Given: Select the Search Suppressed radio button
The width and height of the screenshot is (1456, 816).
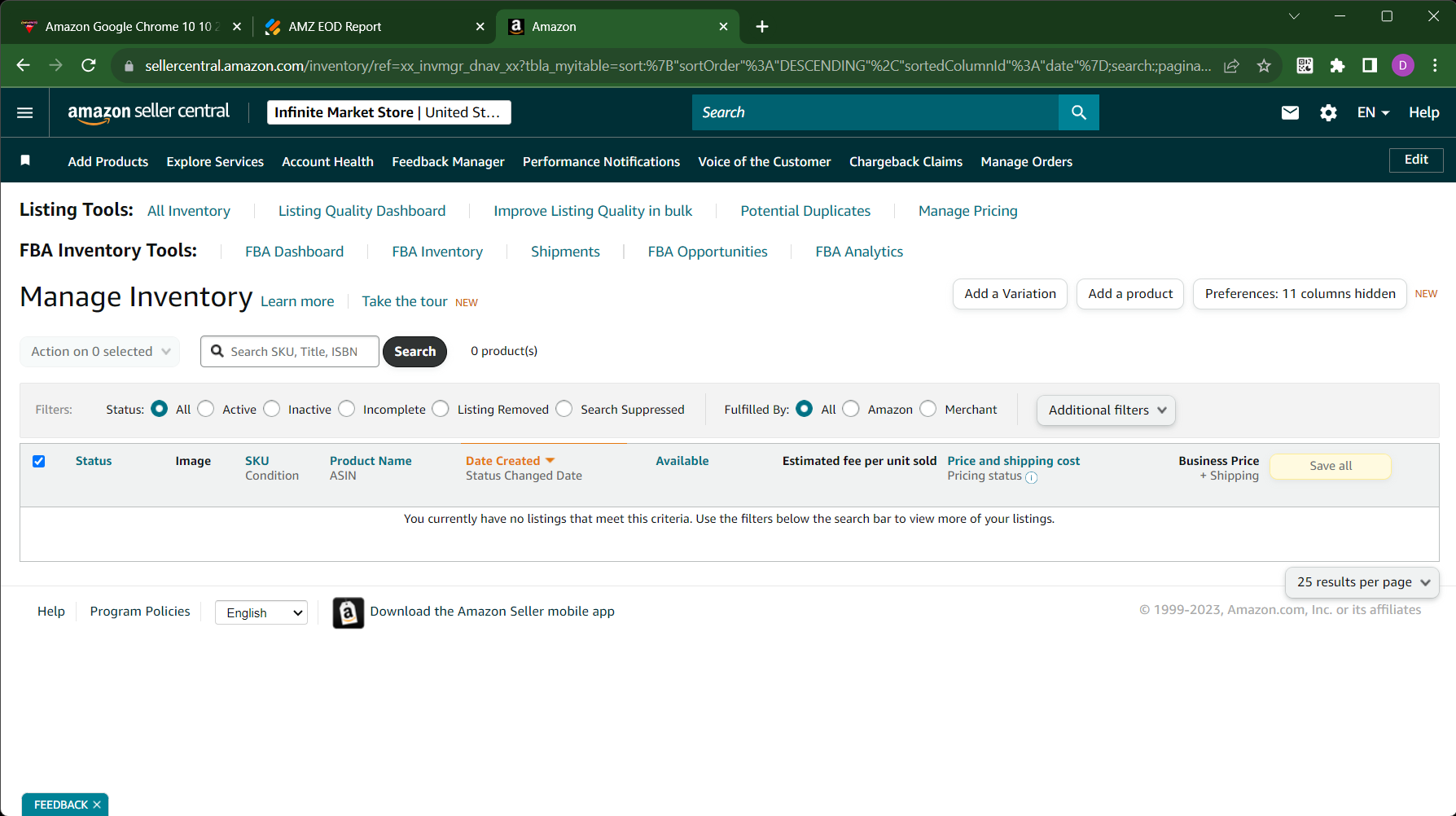Looking at the screenshot, I should pyautogui.click(x=564, y=409).
